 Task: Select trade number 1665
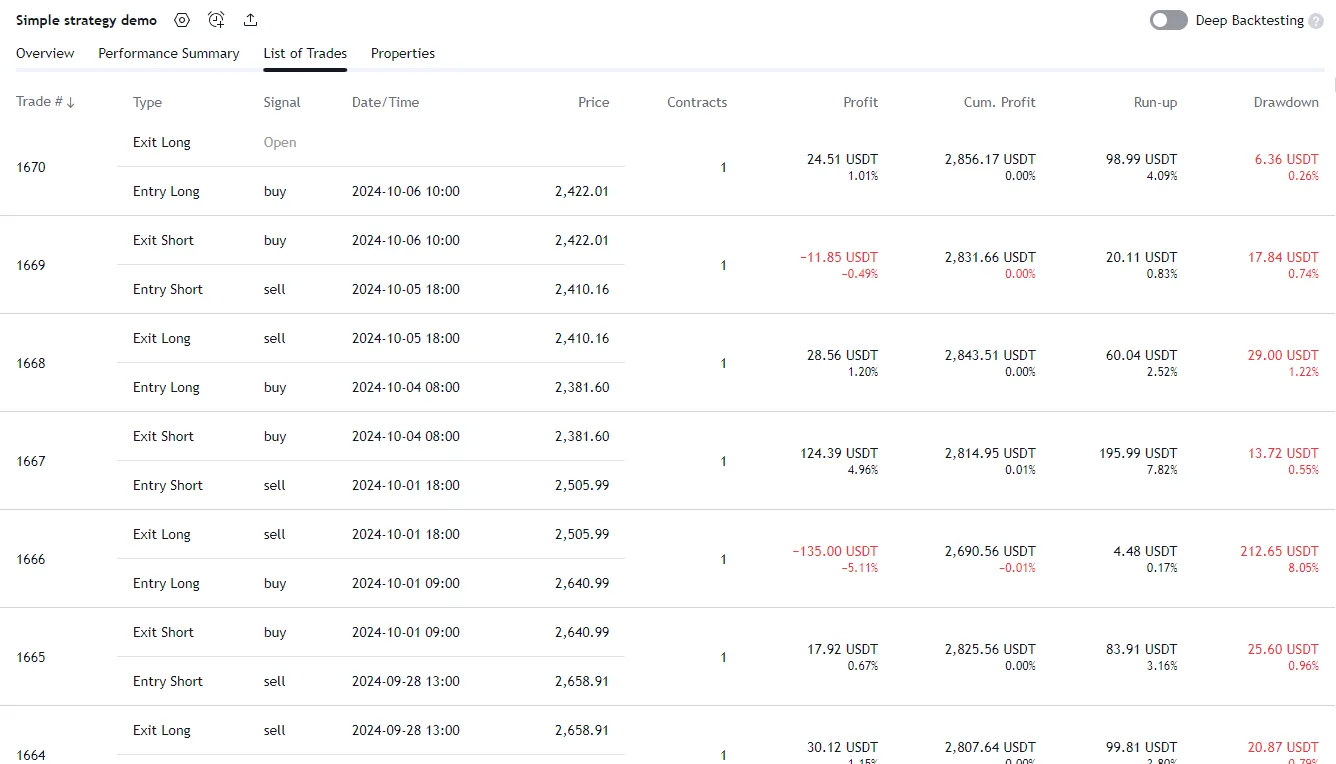coord(31,657)
